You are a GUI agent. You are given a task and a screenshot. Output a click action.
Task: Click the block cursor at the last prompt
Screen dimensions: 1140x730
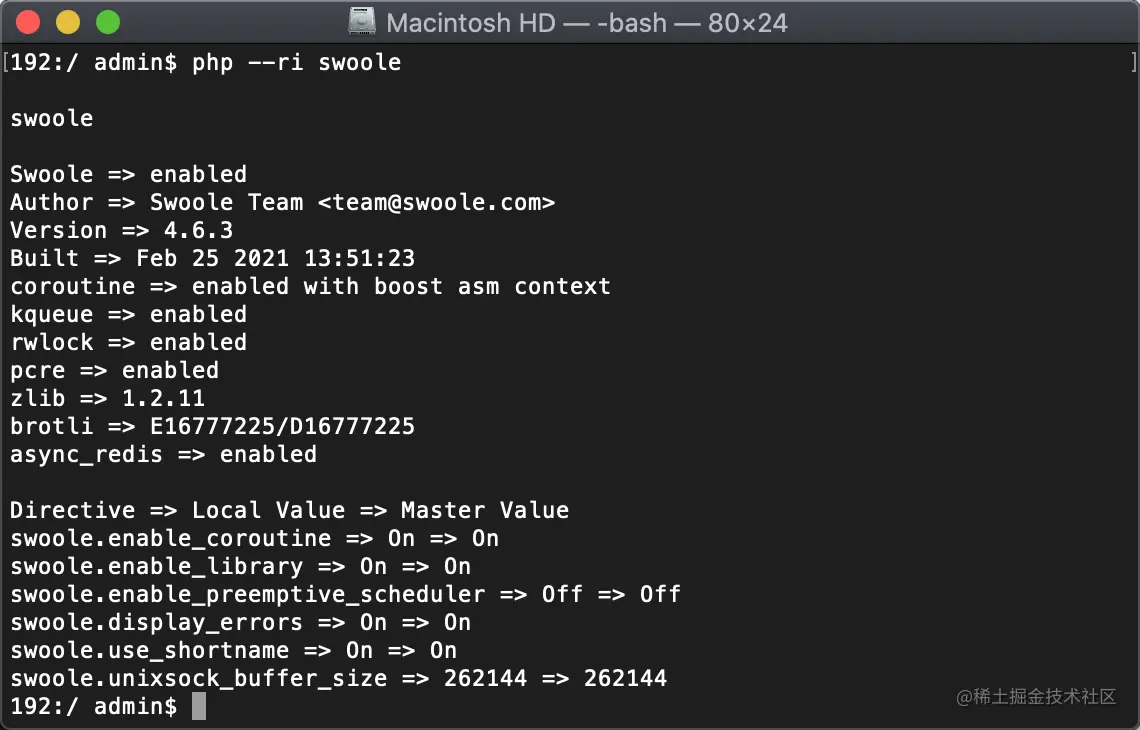click(x=199, y=707)
